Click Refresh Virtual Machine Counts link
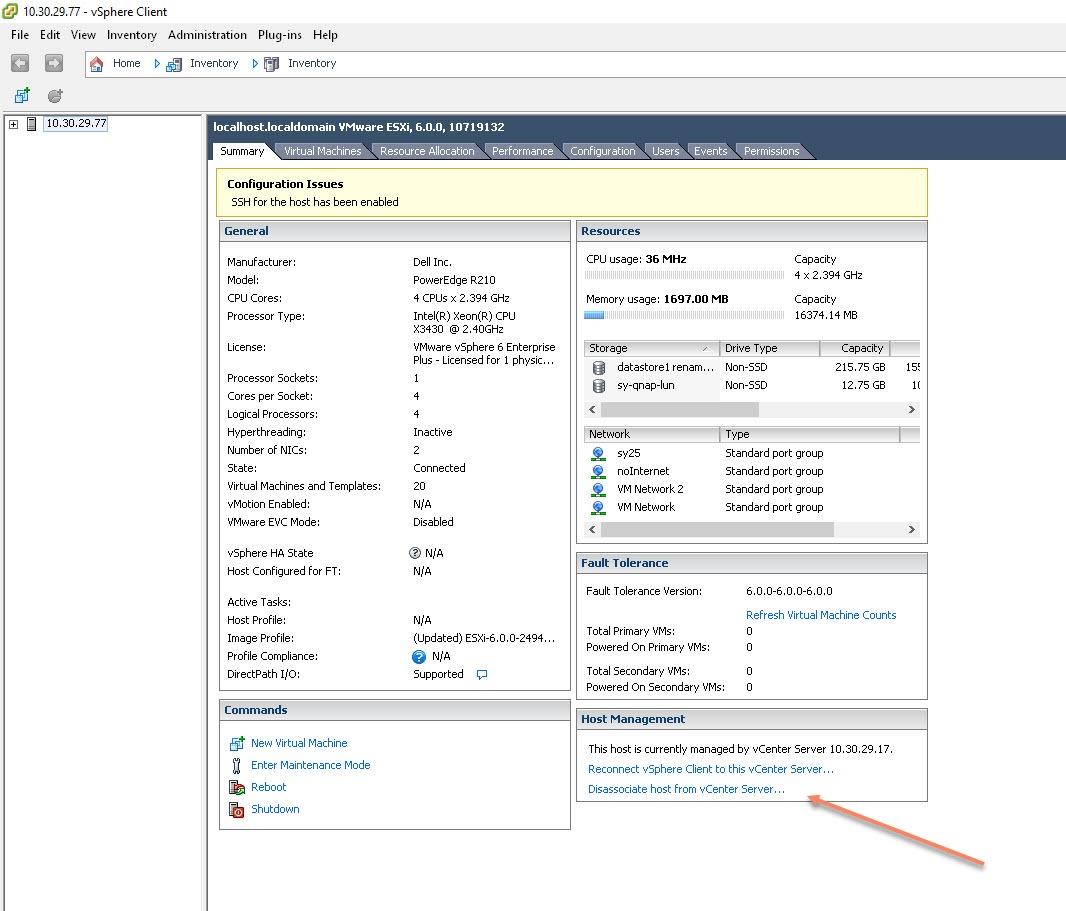1066x911 pixels. click(821, 615)
